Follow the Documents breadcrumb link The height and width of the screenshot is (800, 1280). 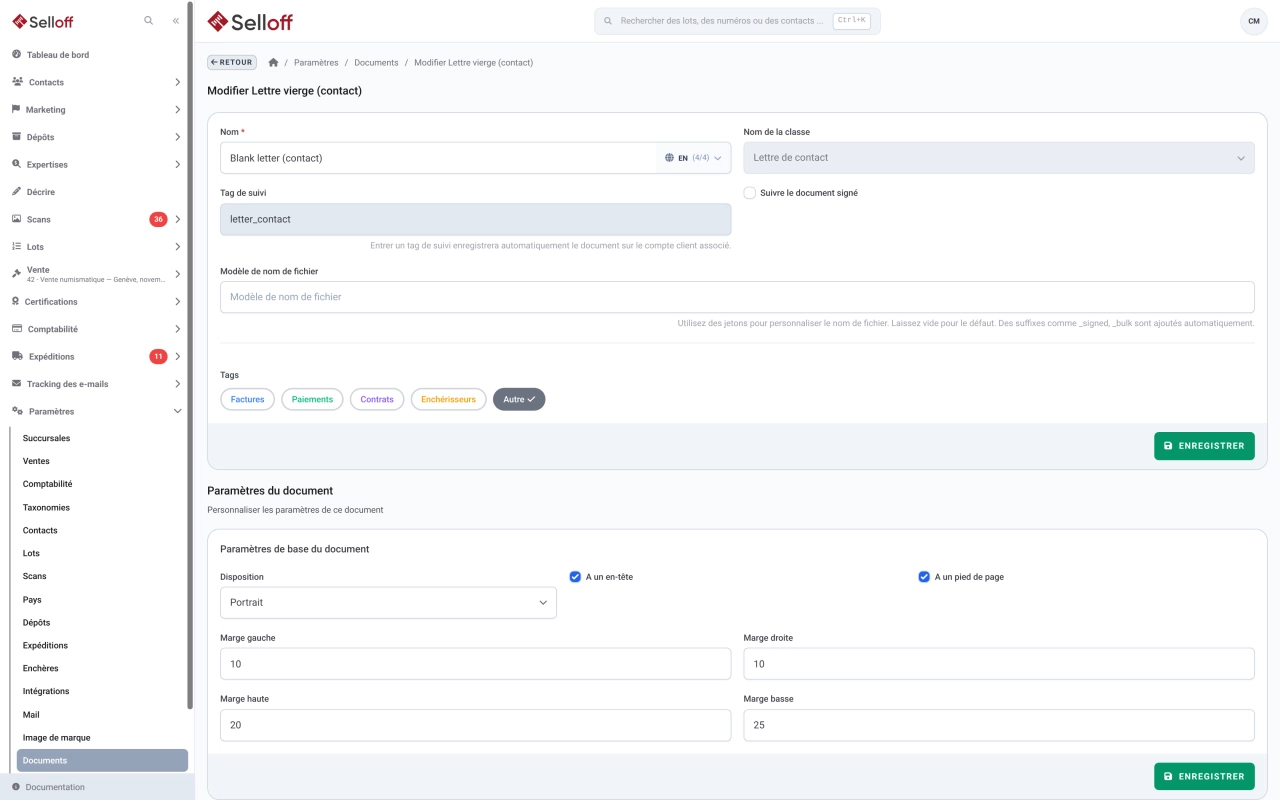(376, 62)
